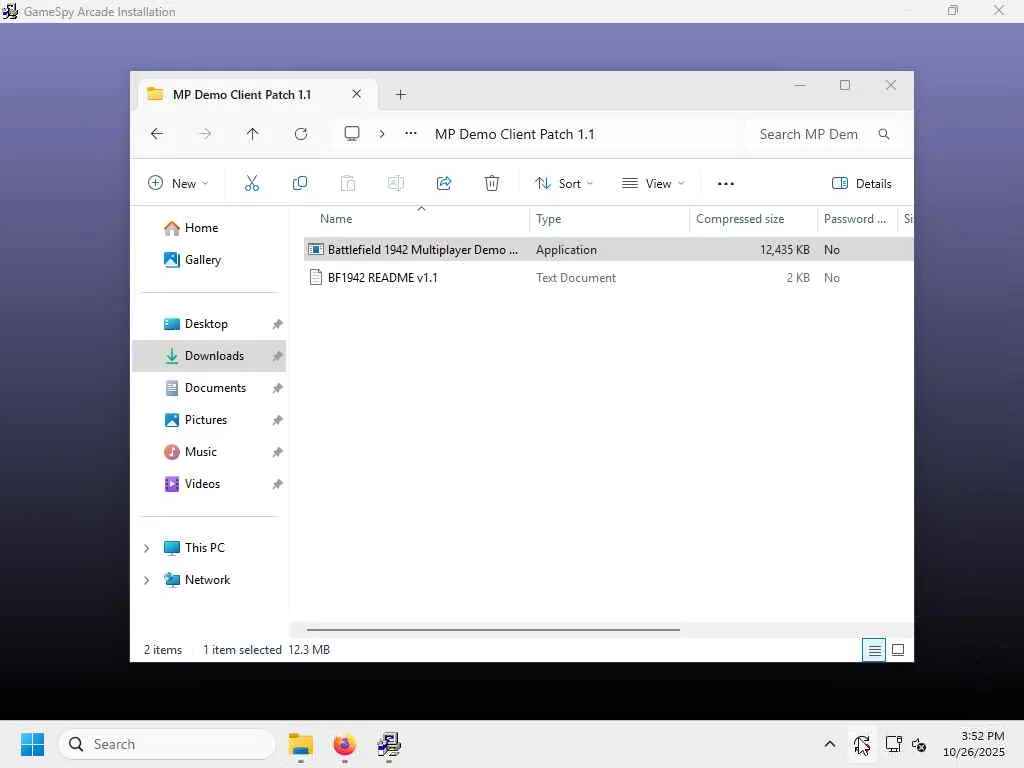Unpin Desktop using its pin icon
The height and width of the screenshot is (768, 1024).
tap(278, 324)
